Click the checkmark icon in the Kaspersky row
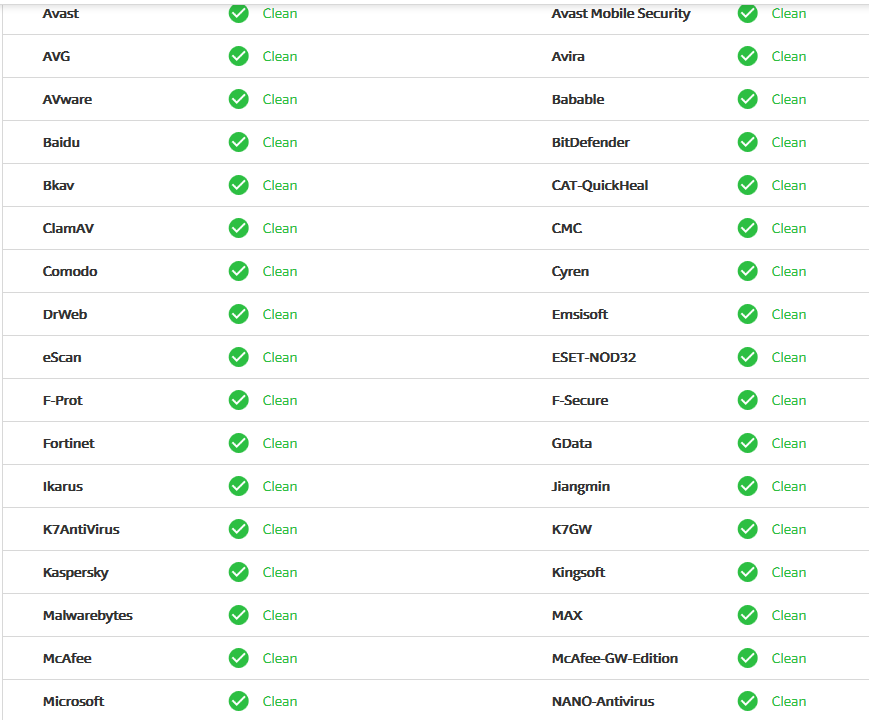Image resolution: width=869 pixels, height=720 pixels. [x=238, y=572]
